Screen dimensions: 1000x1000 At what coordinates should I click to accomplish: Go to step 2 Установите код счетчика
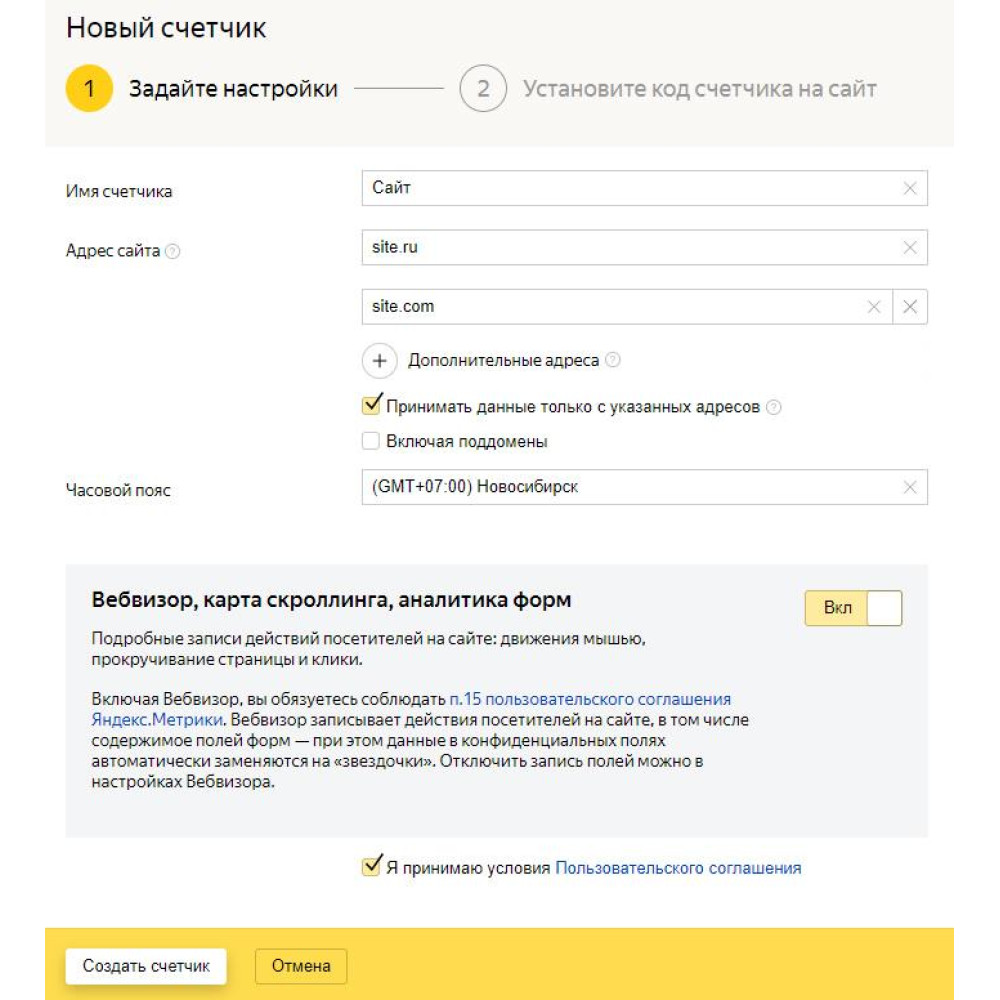coord(483,89)
